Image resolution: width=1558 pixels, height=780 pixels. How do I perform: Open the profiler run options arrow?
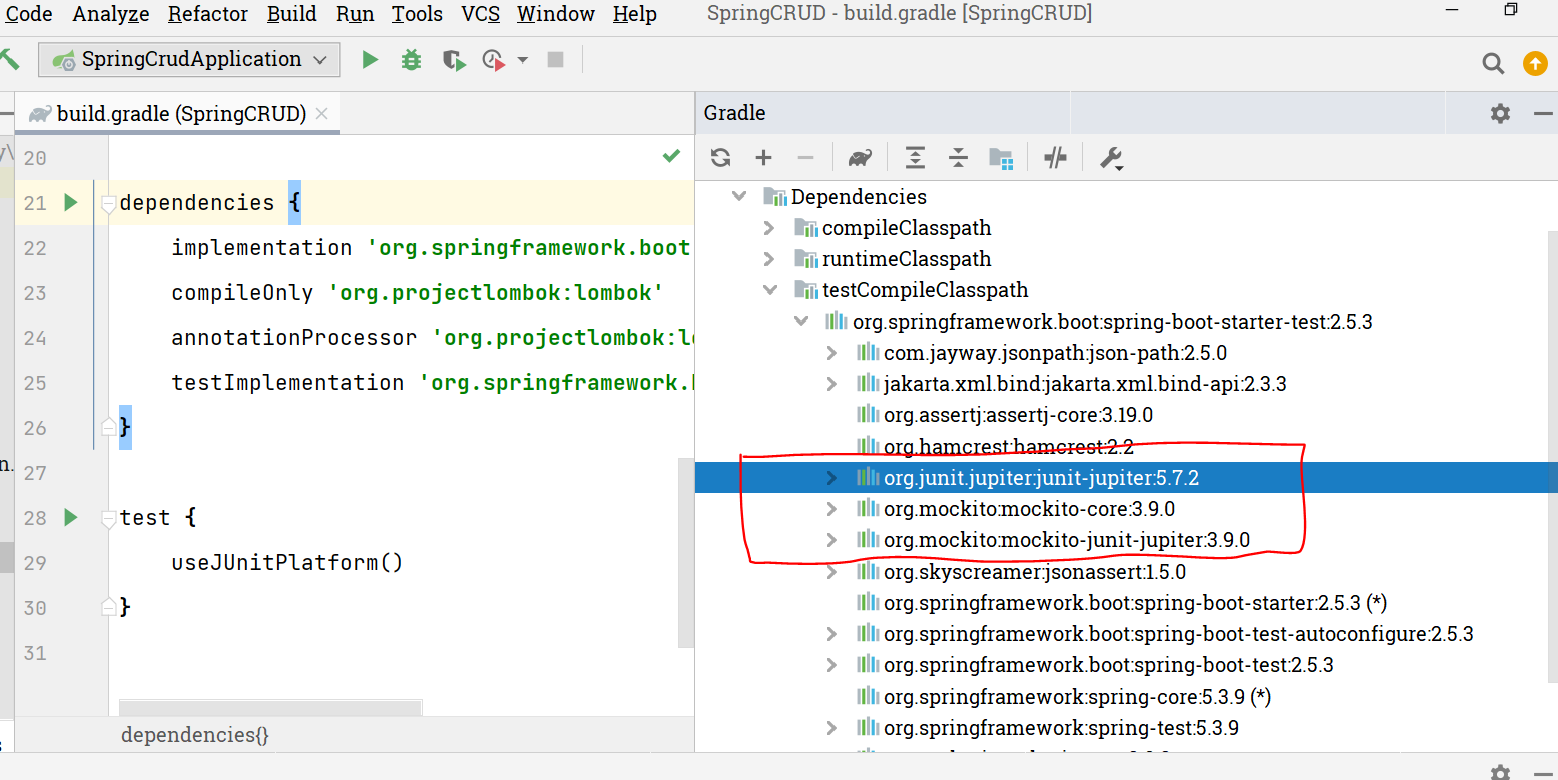click(x=522, y=60)
